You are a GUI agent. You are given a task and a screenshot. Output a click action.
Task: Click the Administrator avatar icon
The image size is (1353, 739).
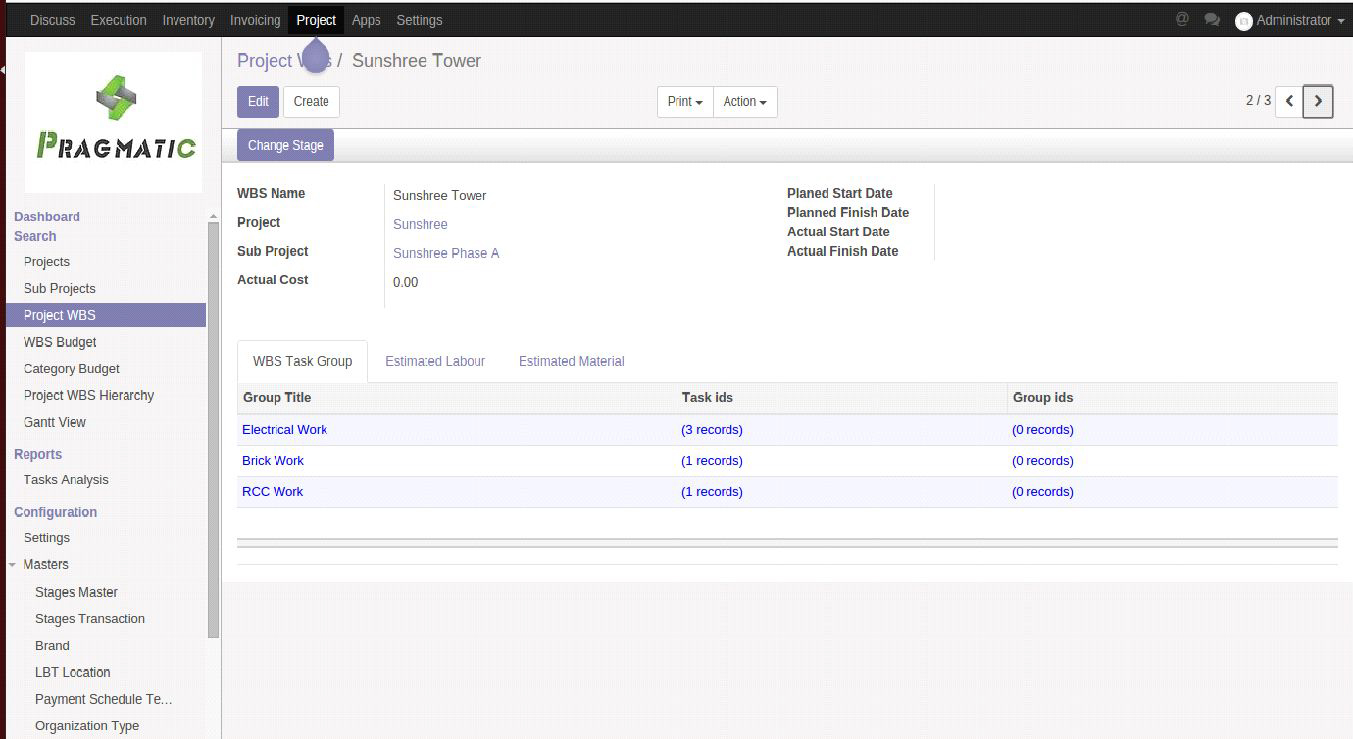coord(1244,21)
